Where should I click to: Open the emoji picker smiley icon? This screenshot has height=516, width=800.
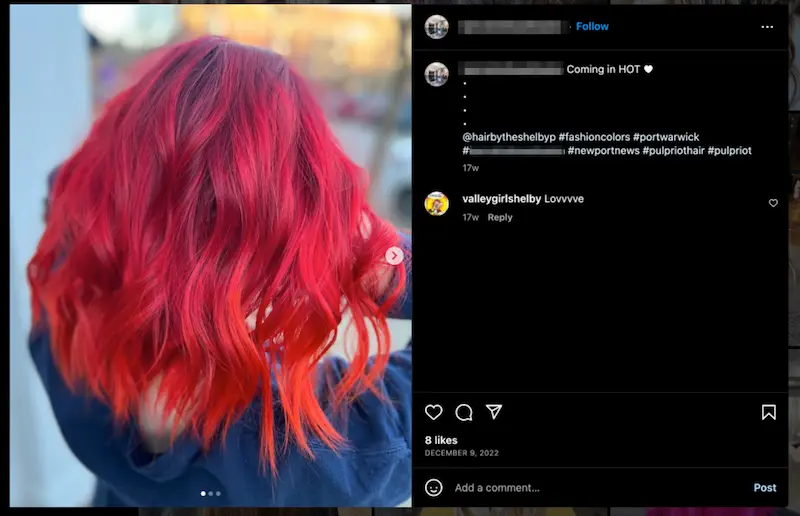tap(434, 487)
